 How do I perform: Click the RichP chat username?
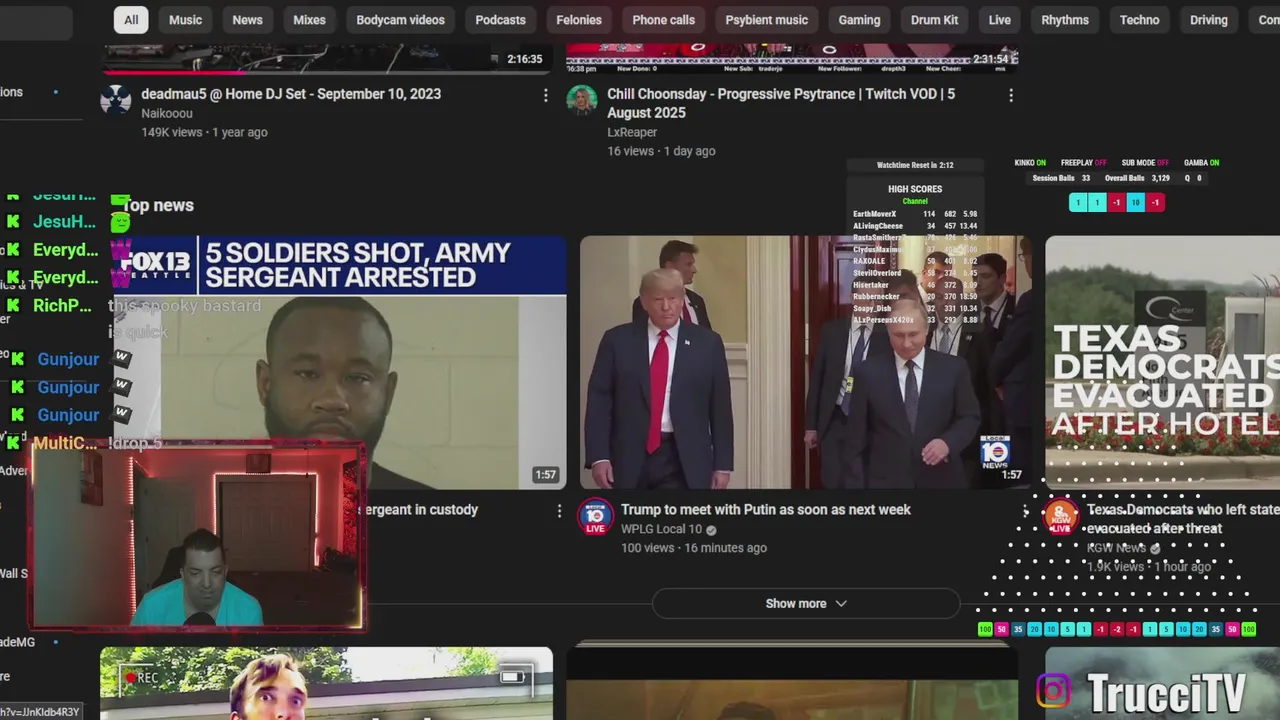(63, 306)
